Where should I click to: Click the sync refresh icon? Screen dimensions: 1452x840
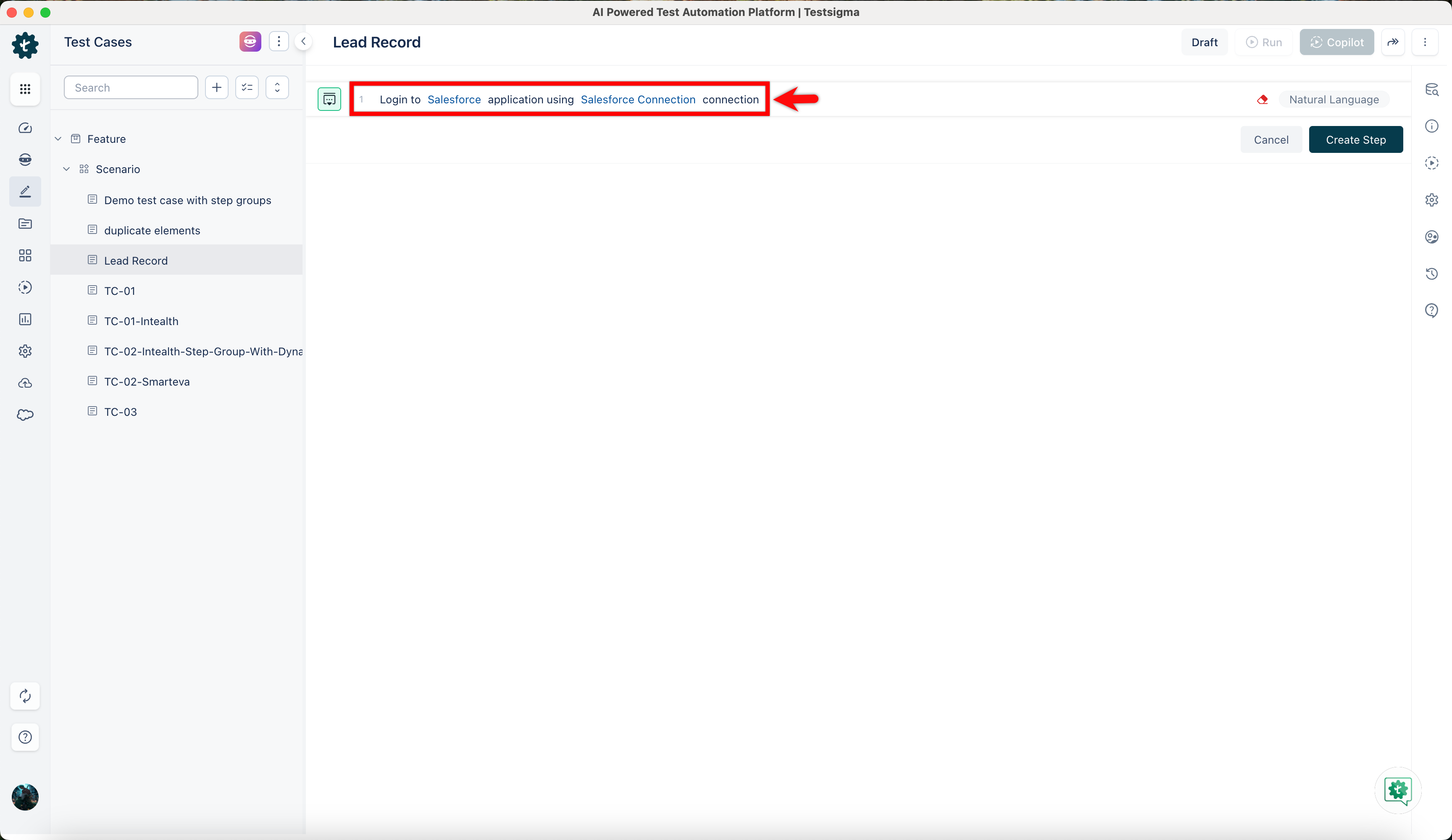[25, 696]
